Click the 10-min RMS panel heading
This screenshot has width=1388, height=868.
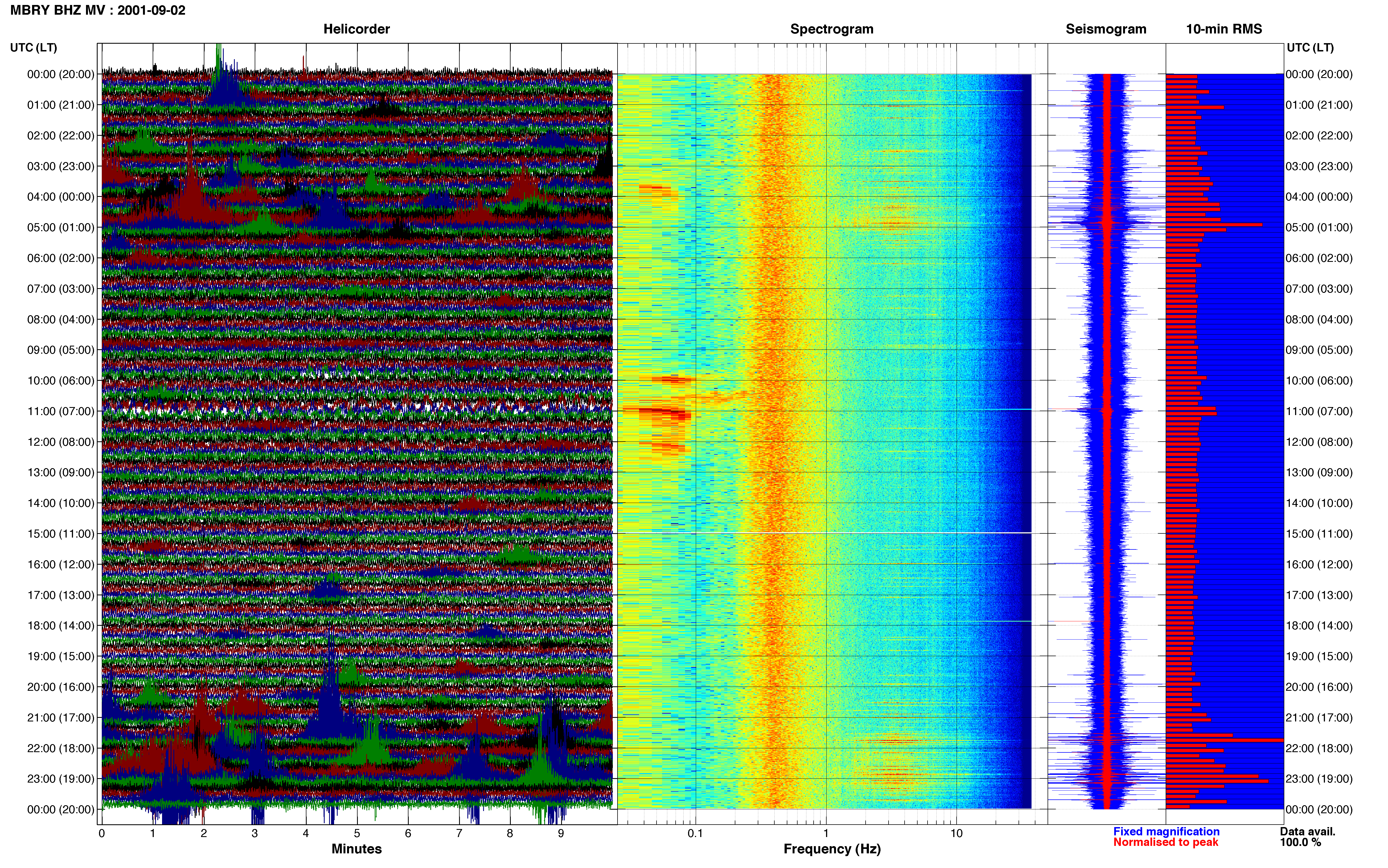point(1224,29)
